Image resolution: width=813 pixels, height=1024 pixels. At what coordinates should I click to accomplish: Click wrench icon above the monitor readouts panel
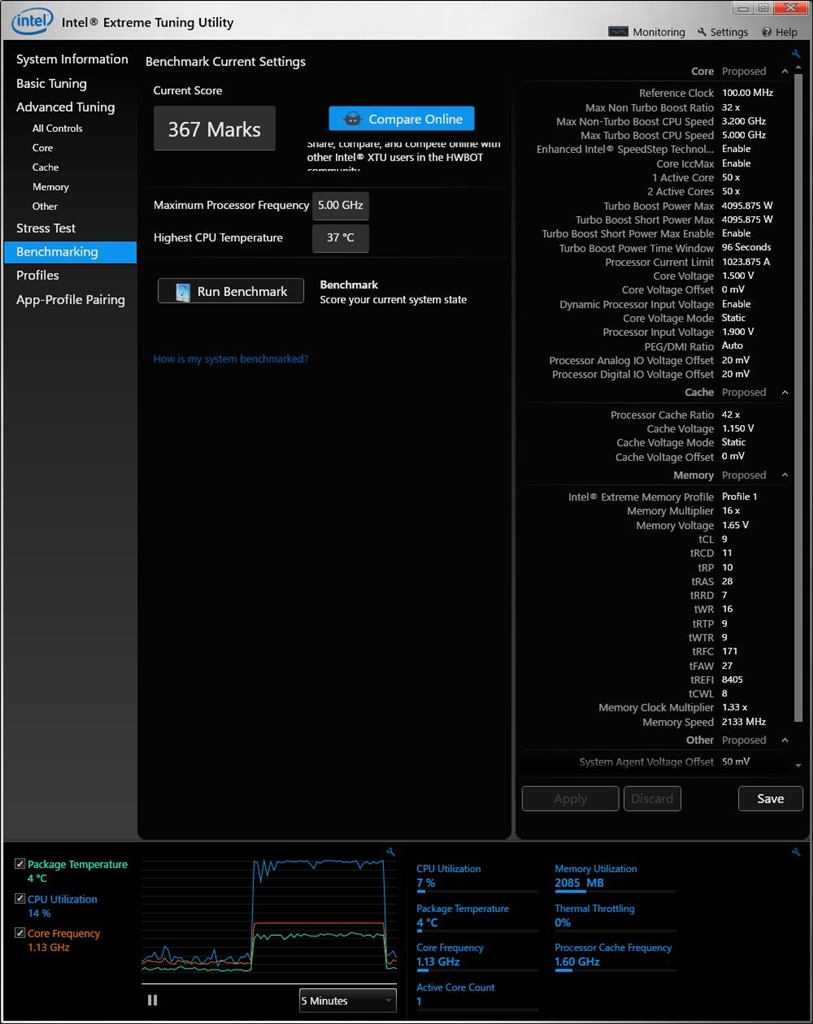point(795,852)
